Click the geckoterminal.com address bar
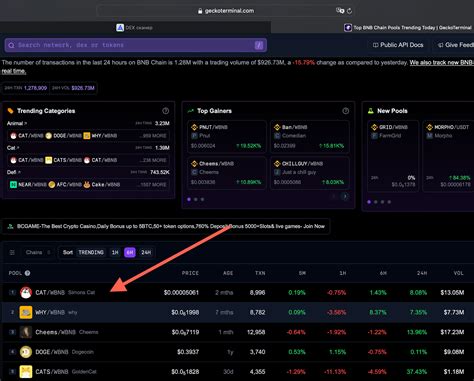 pos(226,11)
